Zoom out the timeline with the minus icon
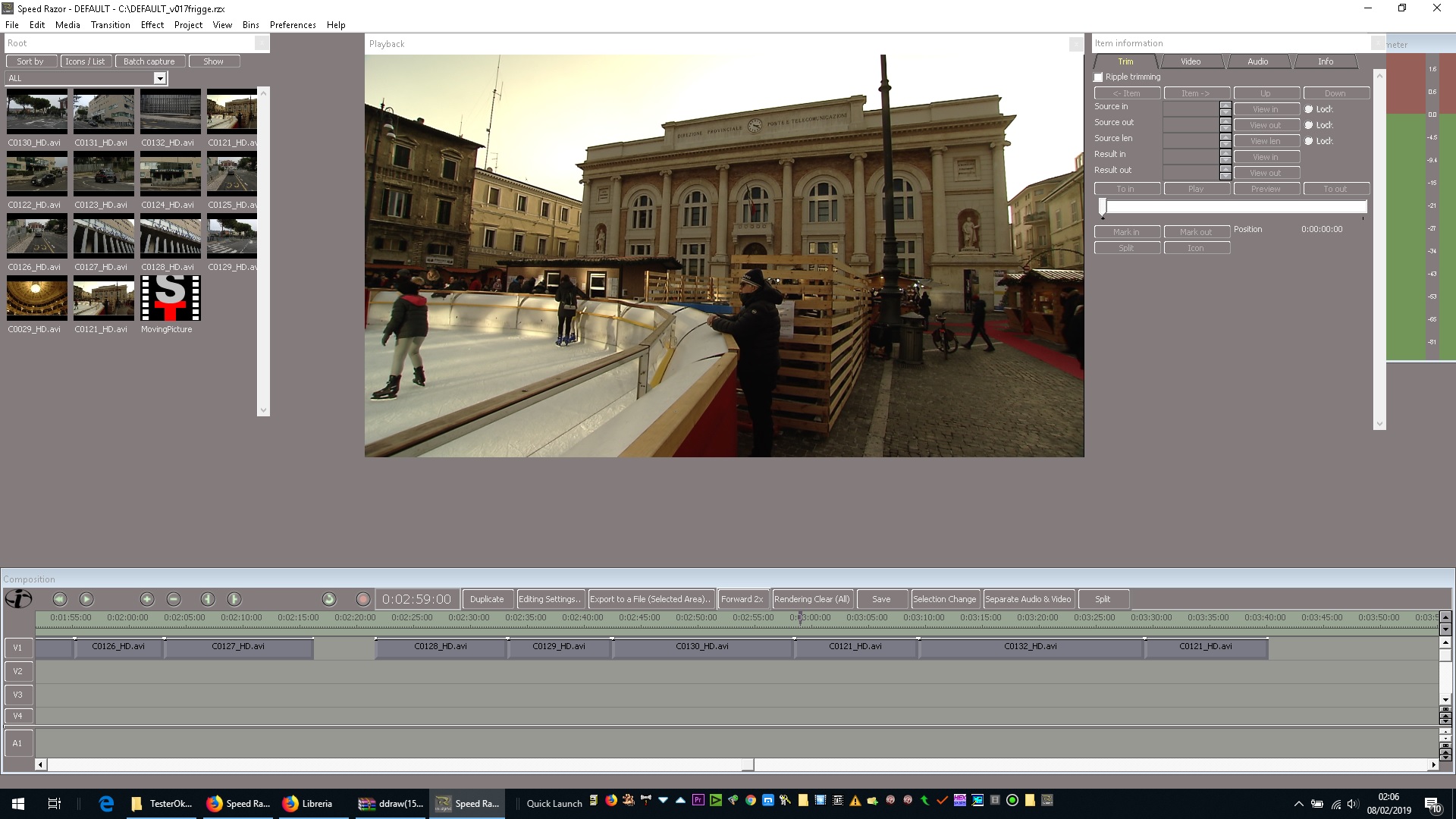This screenshot has height=819, width=1456. click(174, 599)
